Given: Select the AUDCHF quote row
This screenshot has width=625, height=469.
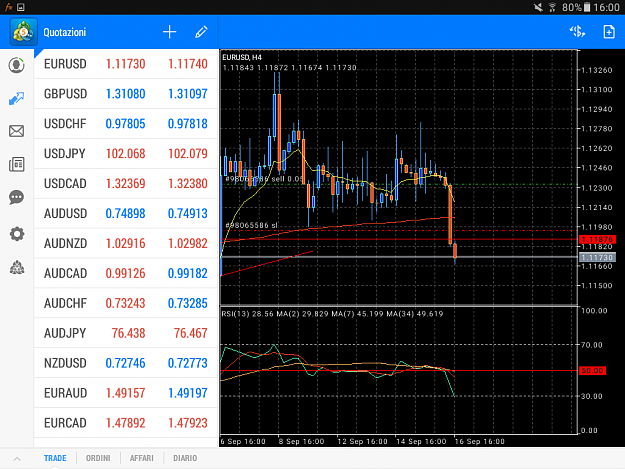Looking at the screenshot, I should (x=126, y=303).
